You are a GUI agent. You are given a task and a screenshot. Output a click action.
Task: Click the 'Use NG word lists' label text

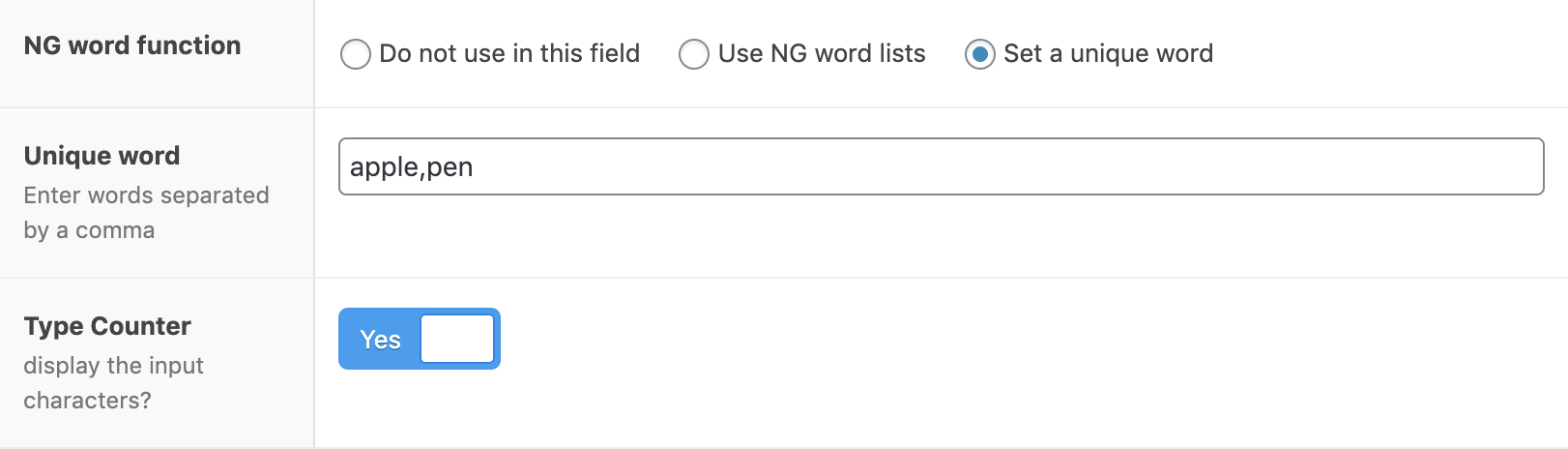(x=822, y=53)
